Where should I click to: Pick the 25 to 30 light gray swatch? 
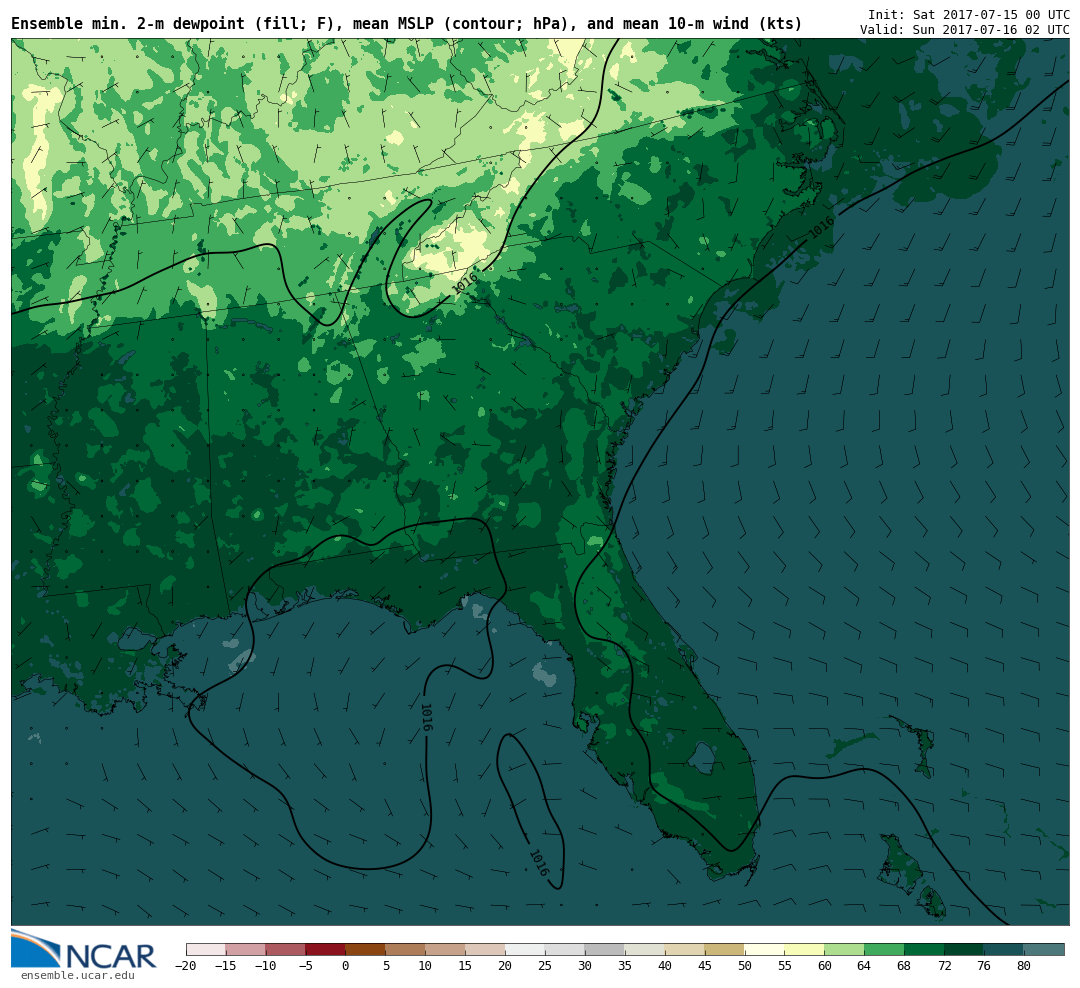pos(565,949)
